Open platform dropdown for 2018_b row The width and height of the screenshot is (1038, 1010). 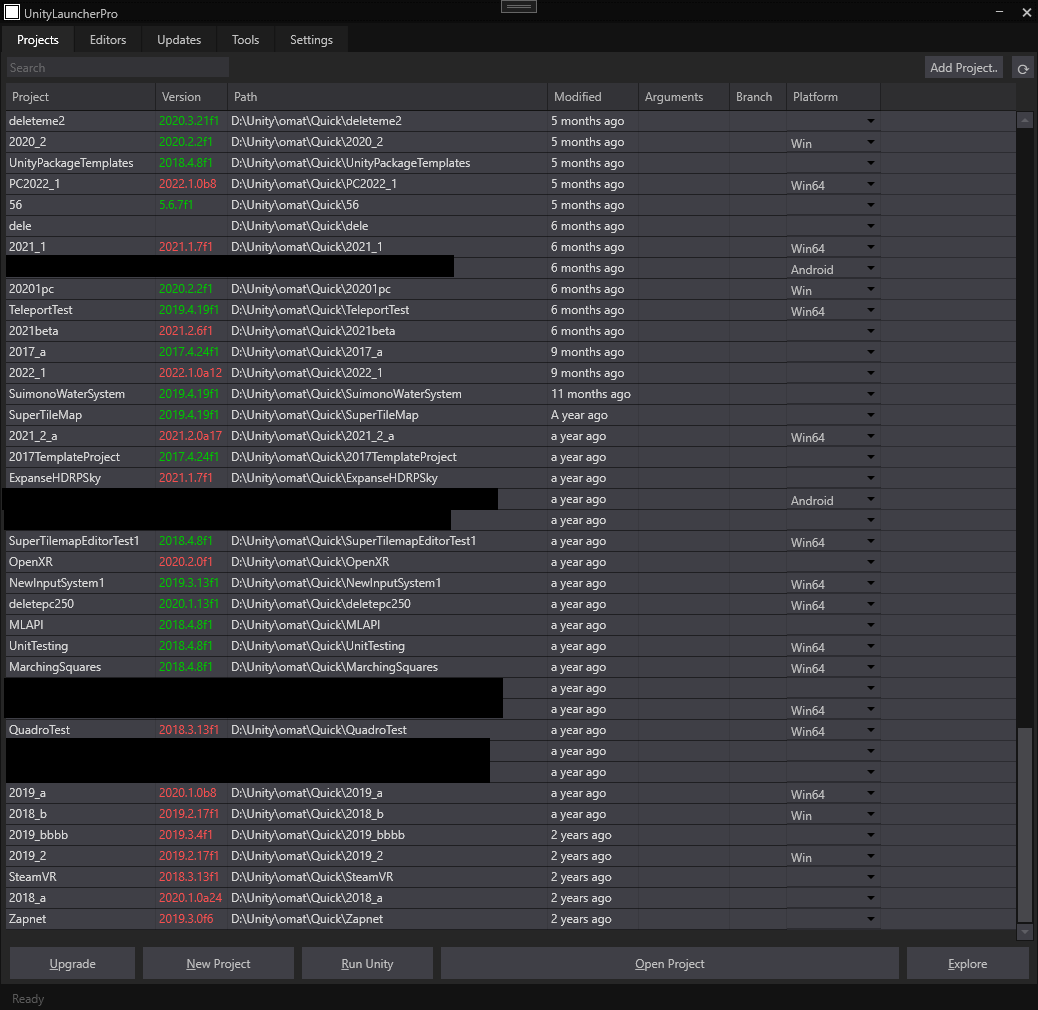(871, 814)
